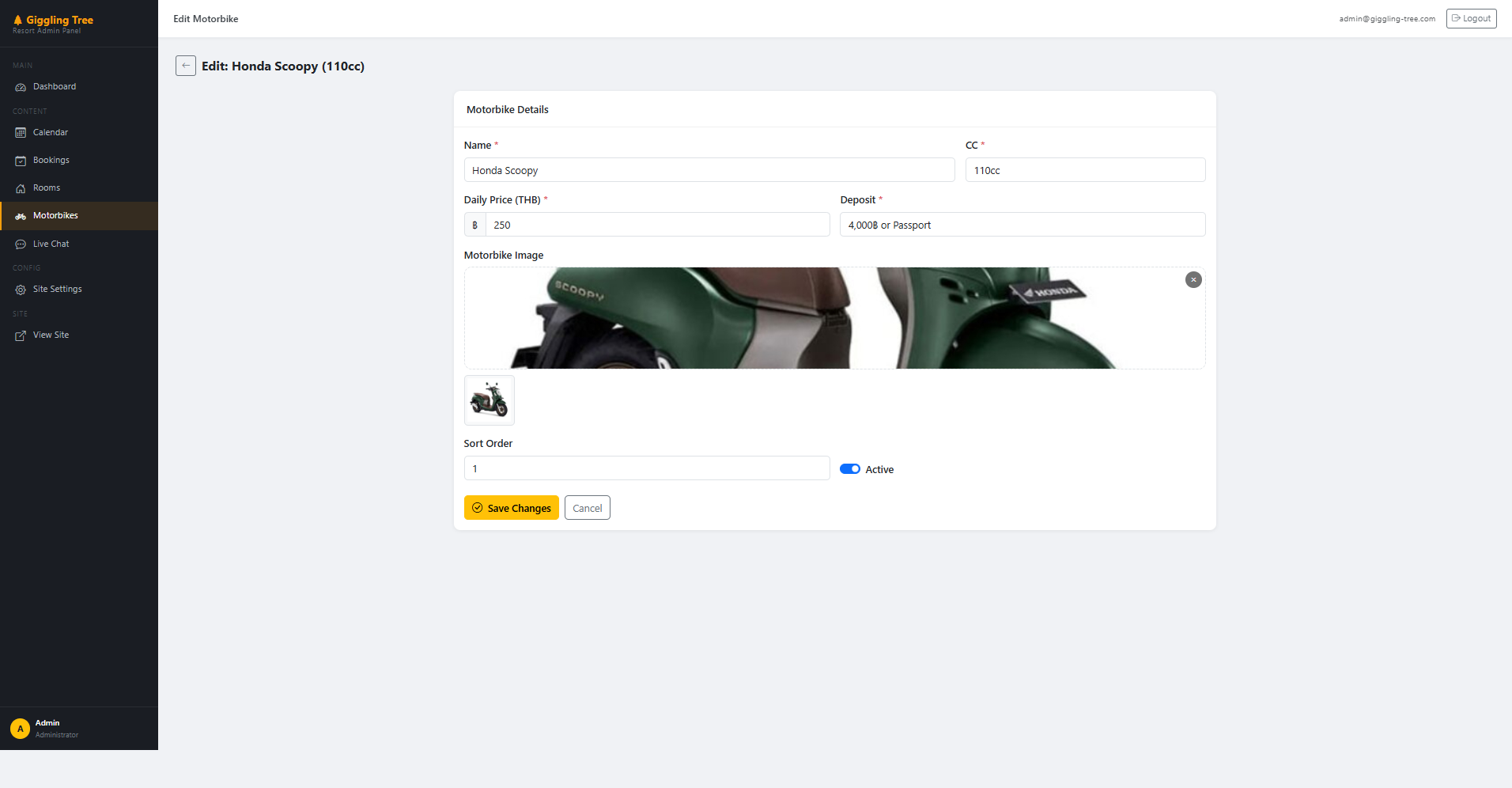The height and width of the screenshot is (788, 1512).
Task: Click the large motorbike image preview
Action: pyautogui.click(x=834, y=318)
